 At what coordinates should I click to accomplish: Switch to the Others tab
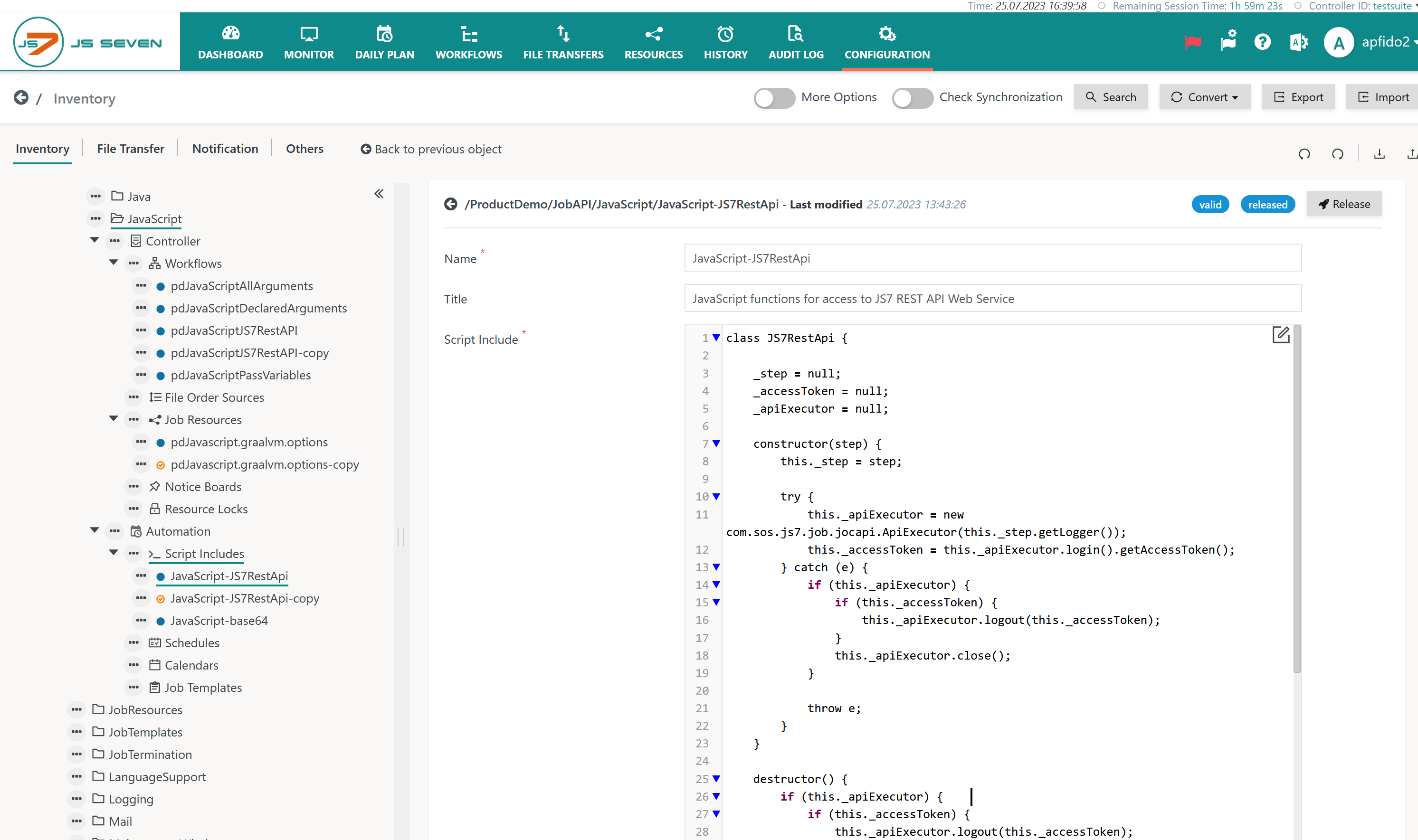click(305, 149)
